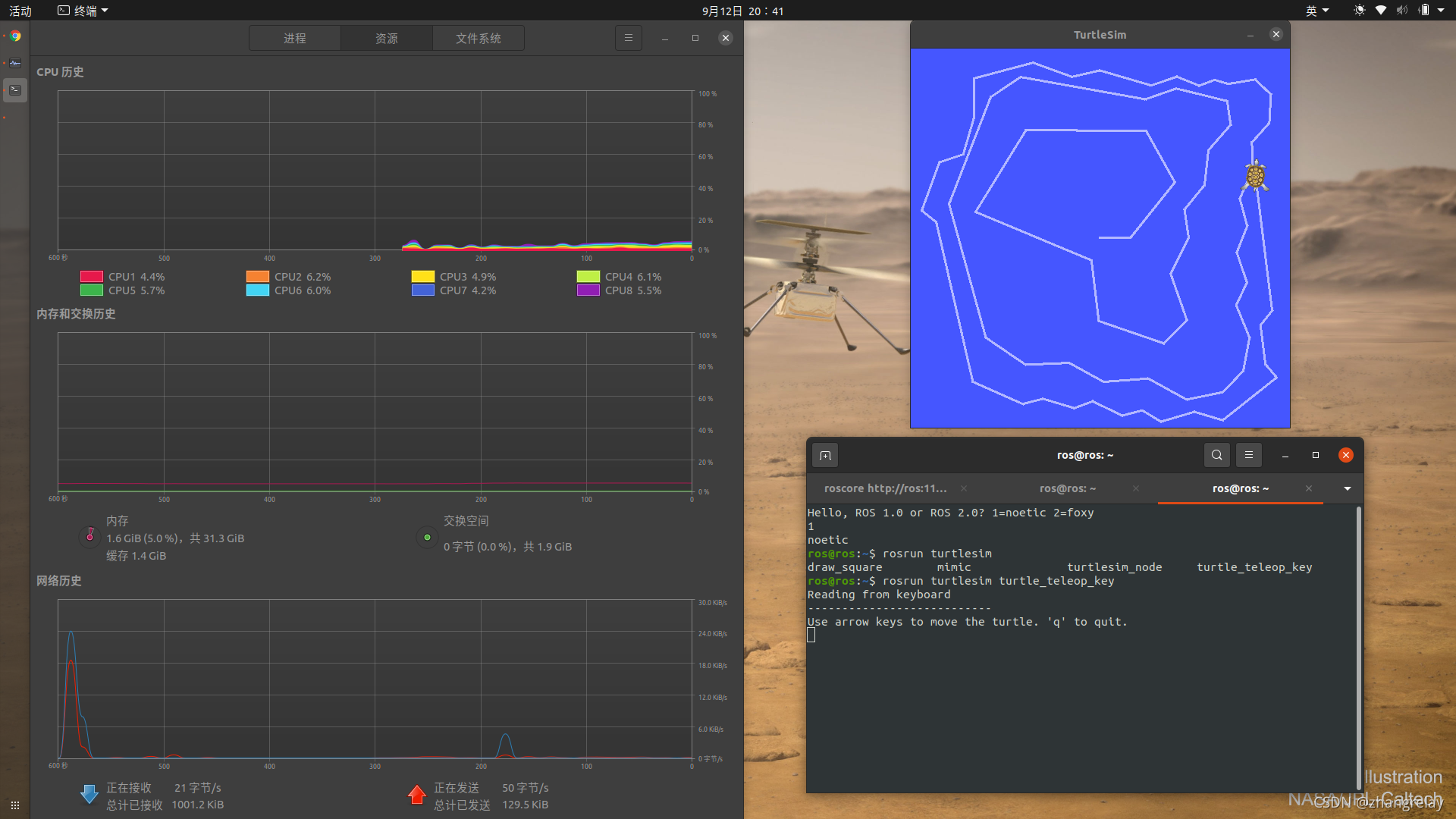Open the input language indicator menu
1456x819 pixels.
1316,11
